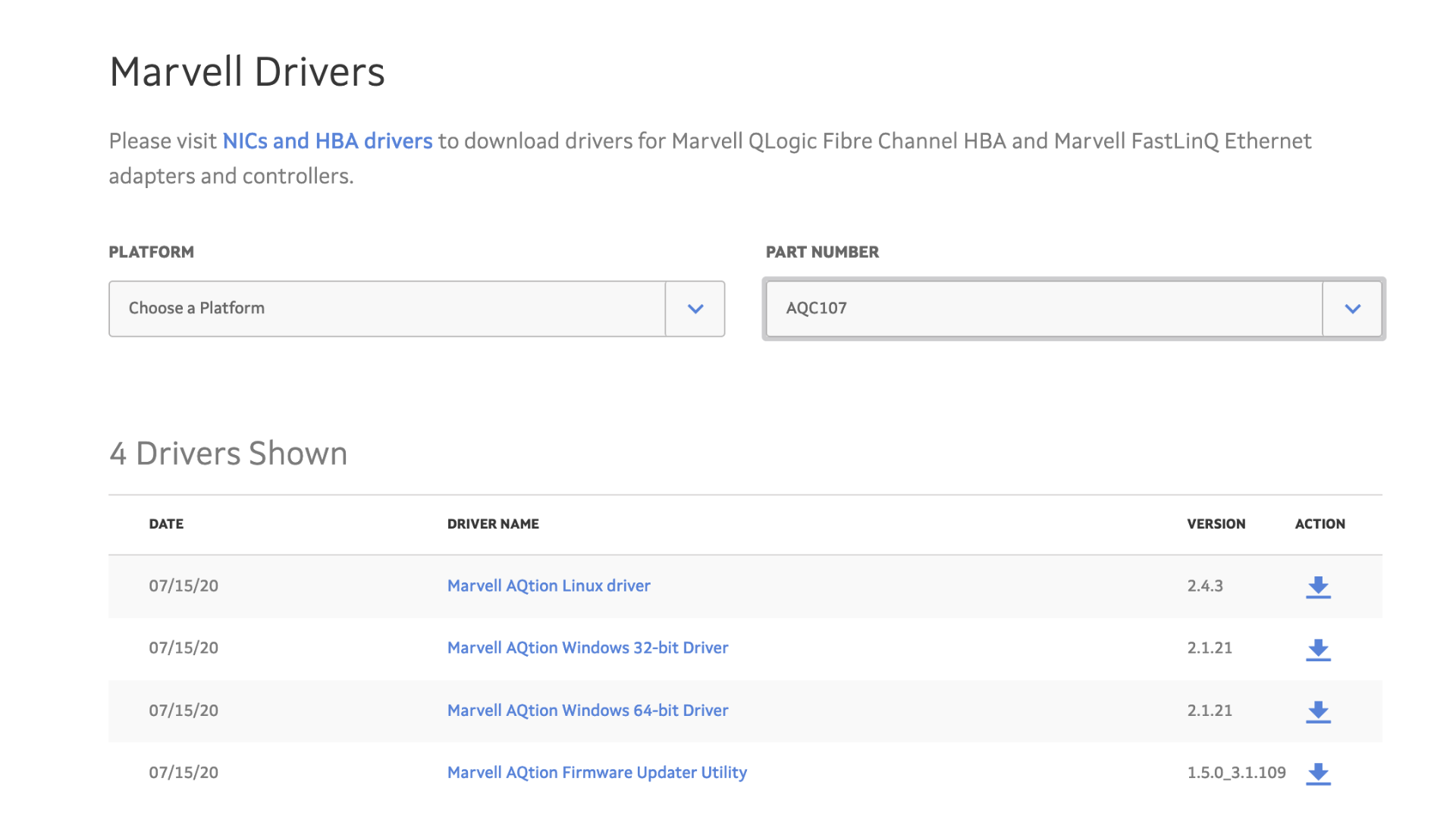Open Marvell AQtion Windows 32-bit Driver link
Image resolution: width=1456 pixels, height=813 pixels.
point(588,648)
